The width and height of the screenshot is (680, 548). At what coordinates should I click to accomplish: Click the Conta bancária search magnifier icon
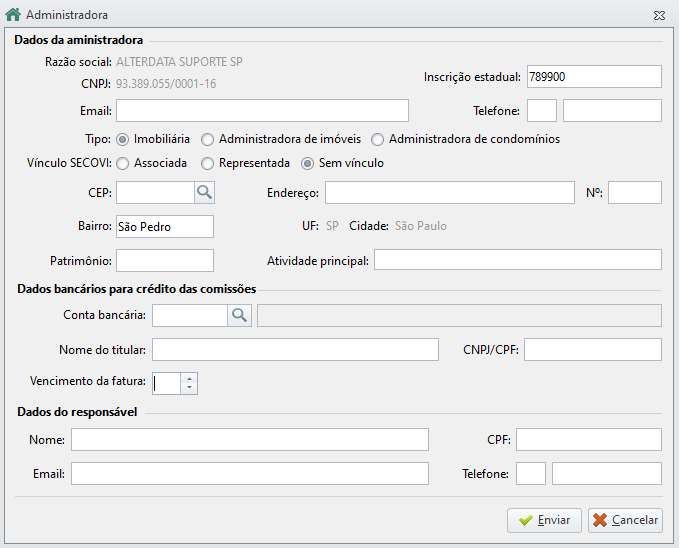coord(239,315)
